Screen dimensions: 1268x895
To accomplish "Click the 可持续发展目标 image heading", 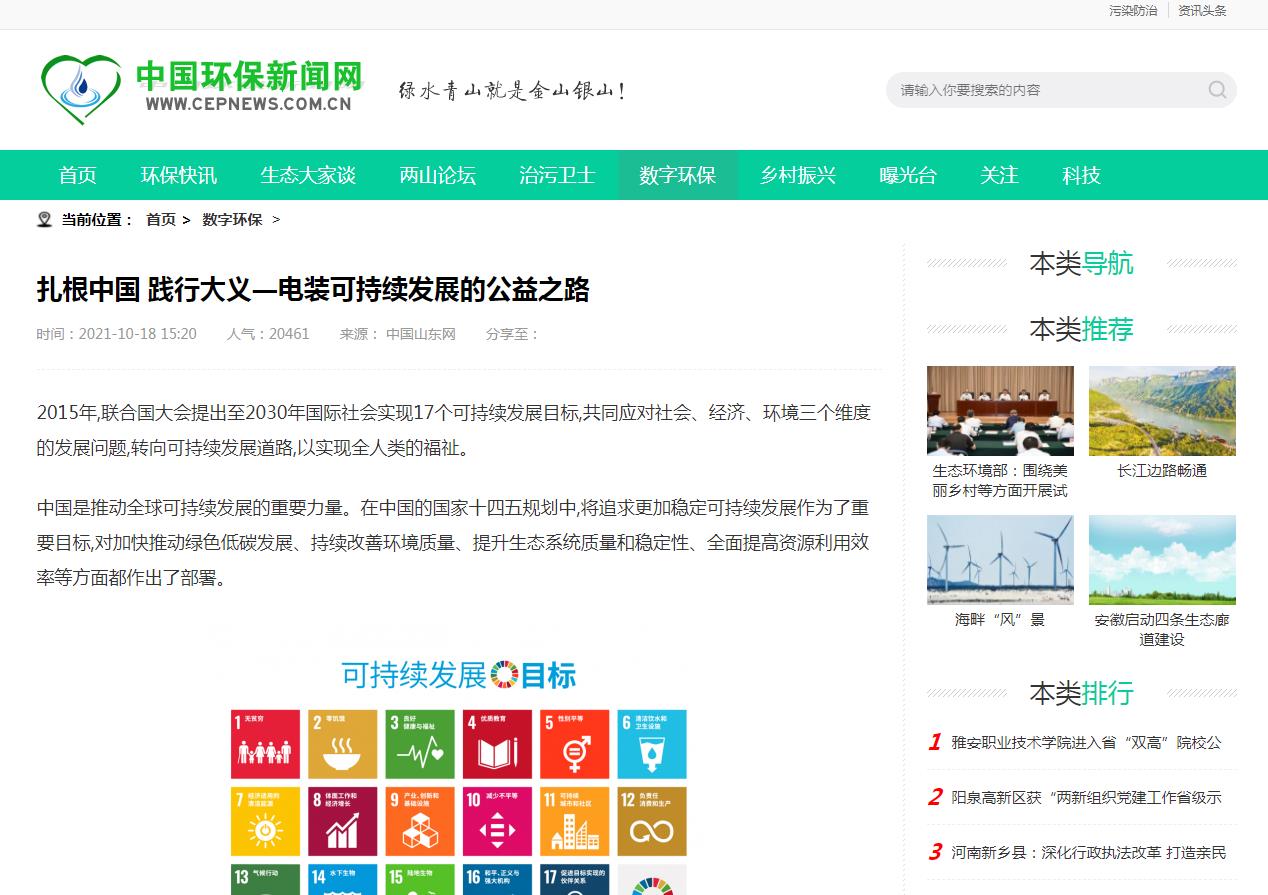I will coord(459,675).
